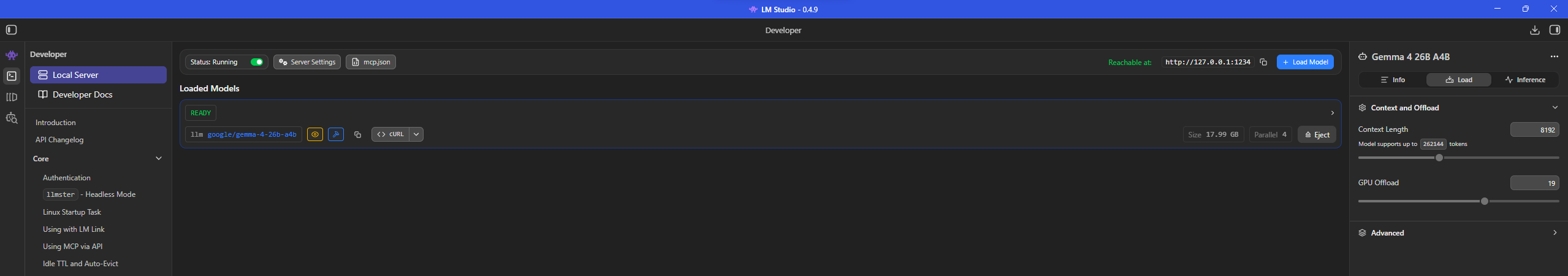Viewport: 1568px width, 276px height.
Task: Switch to the Load tab
Action: tap(1459, 80)
